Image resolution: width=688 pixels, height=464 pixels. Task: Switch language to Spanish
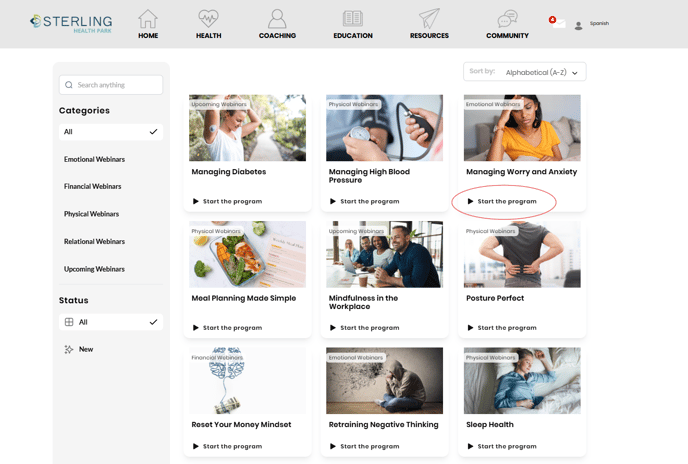click(x=599, y=23)
